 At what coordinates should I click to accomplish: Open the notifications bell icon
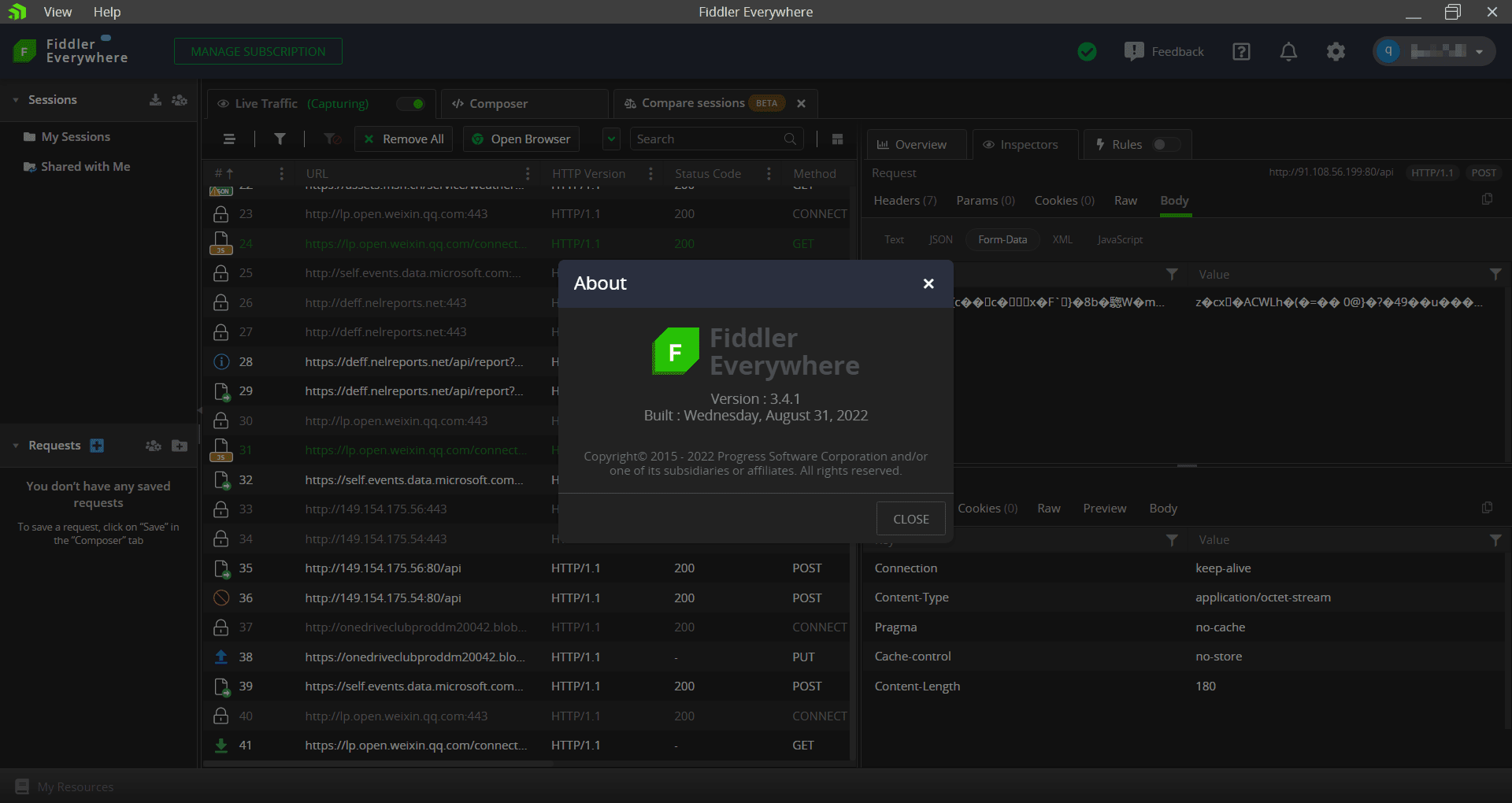coord(1288,52)
